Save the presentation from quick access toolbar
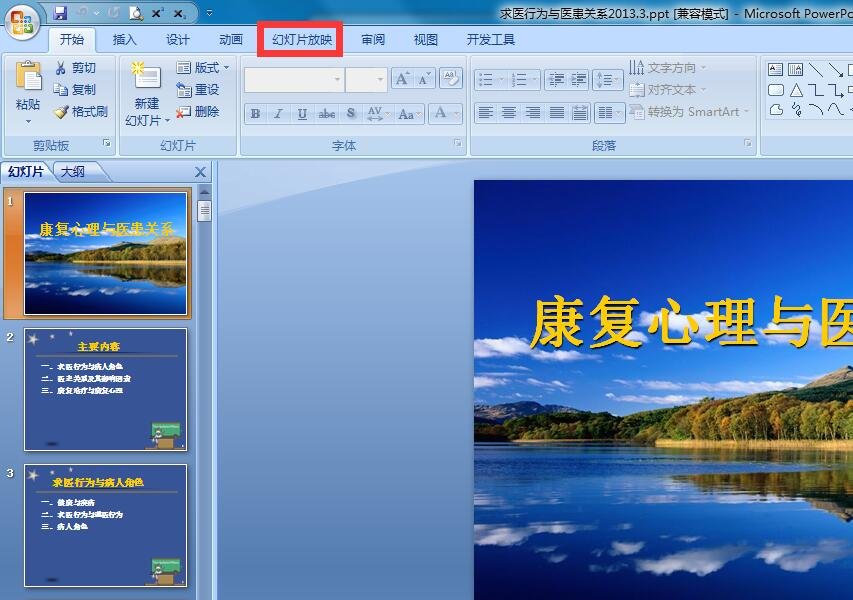Viewport: 853px width, 600px height. coord(60,13)
